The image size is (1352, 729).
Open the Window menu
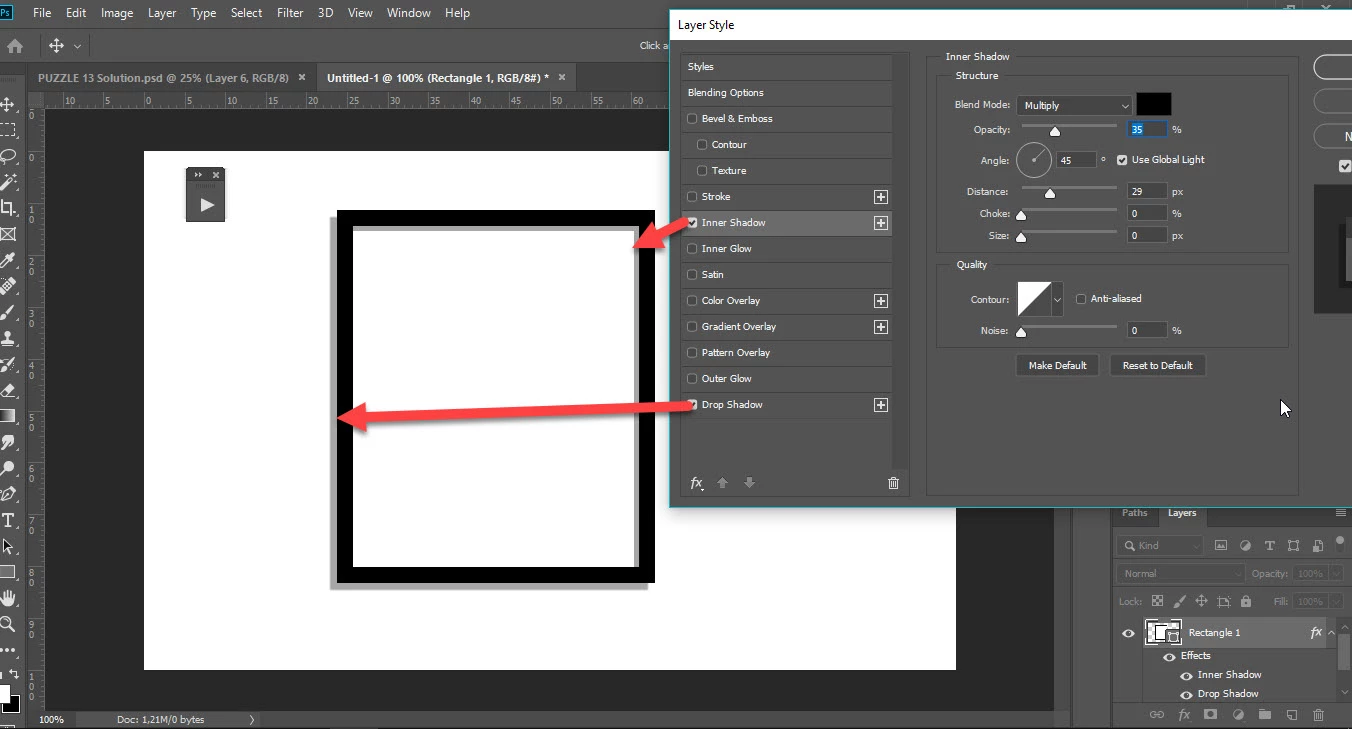point(408,13)
